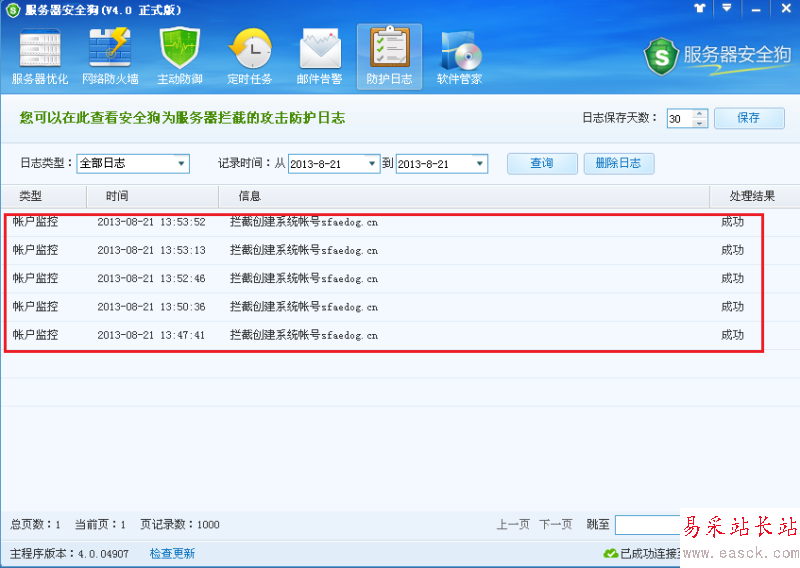The width and height of the screenshot is (800, 568).
Task: Sort by the 类型 column header
Action: (x=44, y=196)
